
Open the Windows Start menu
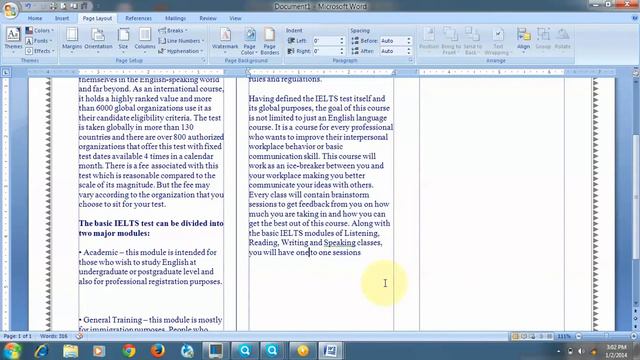point(12,351)
